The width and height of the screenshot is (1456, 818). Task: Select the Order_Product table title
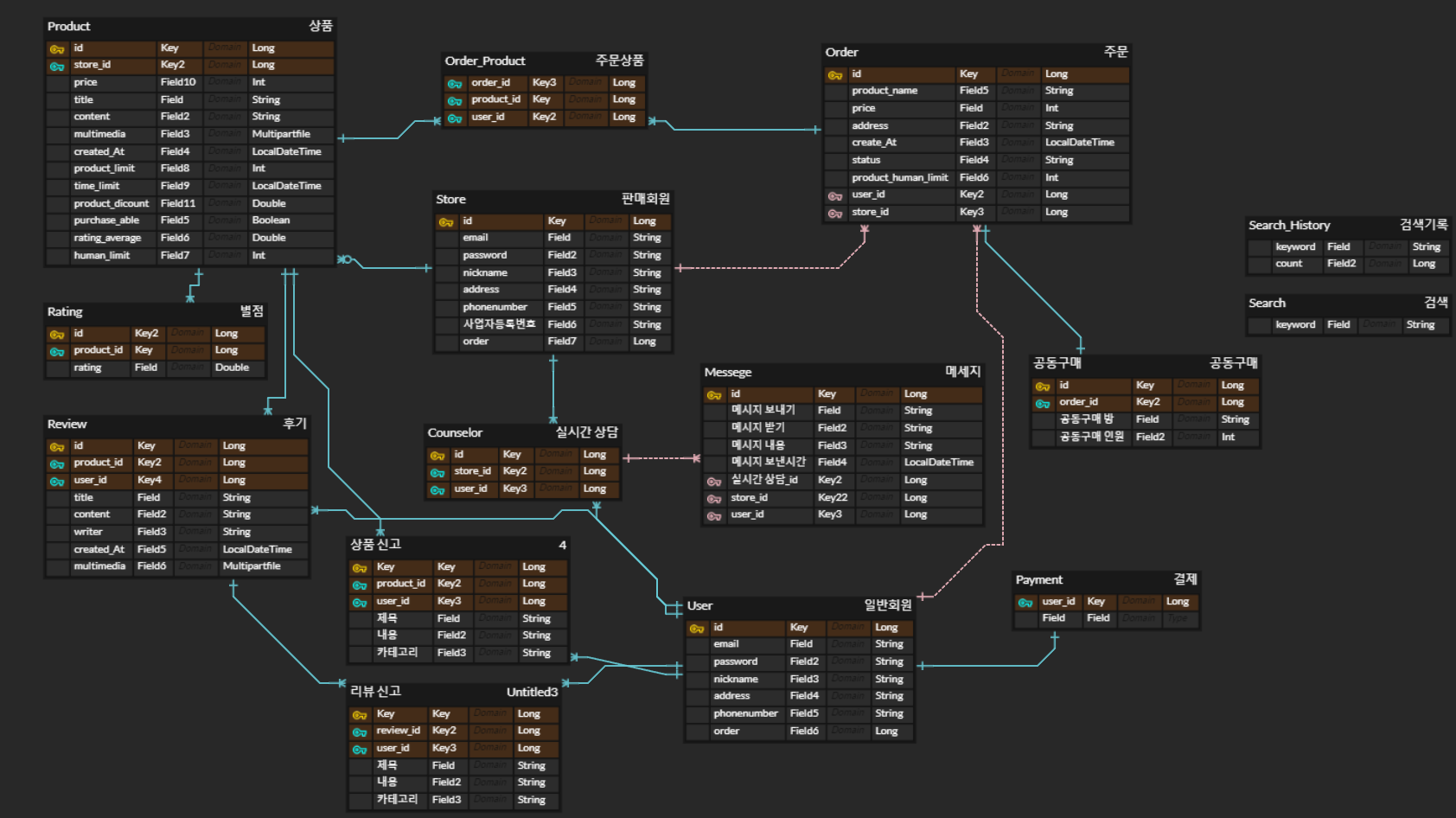pos(485,61)
